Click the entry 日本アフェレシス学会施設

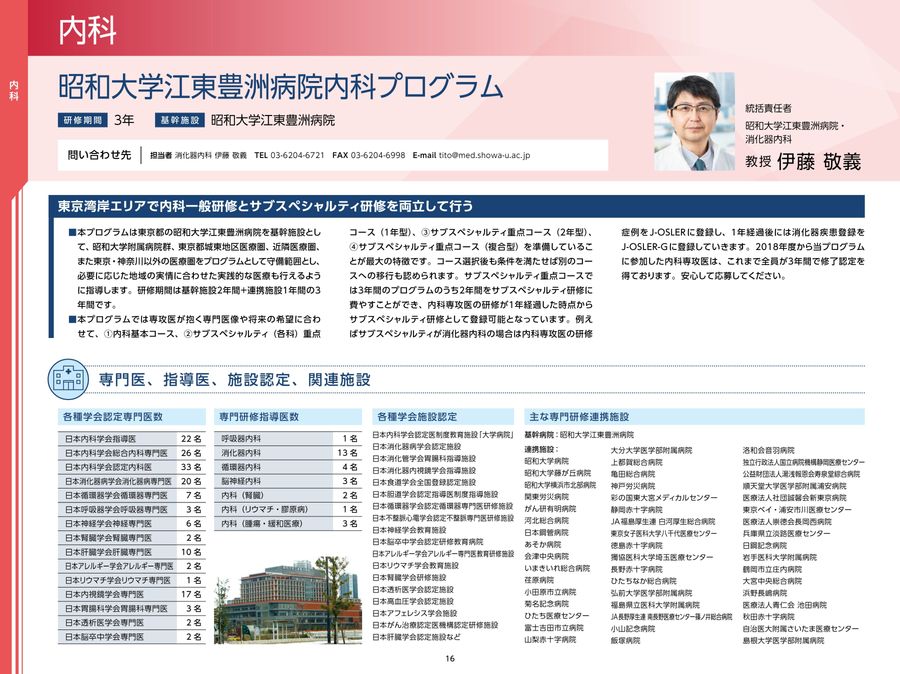pos(415,614)
